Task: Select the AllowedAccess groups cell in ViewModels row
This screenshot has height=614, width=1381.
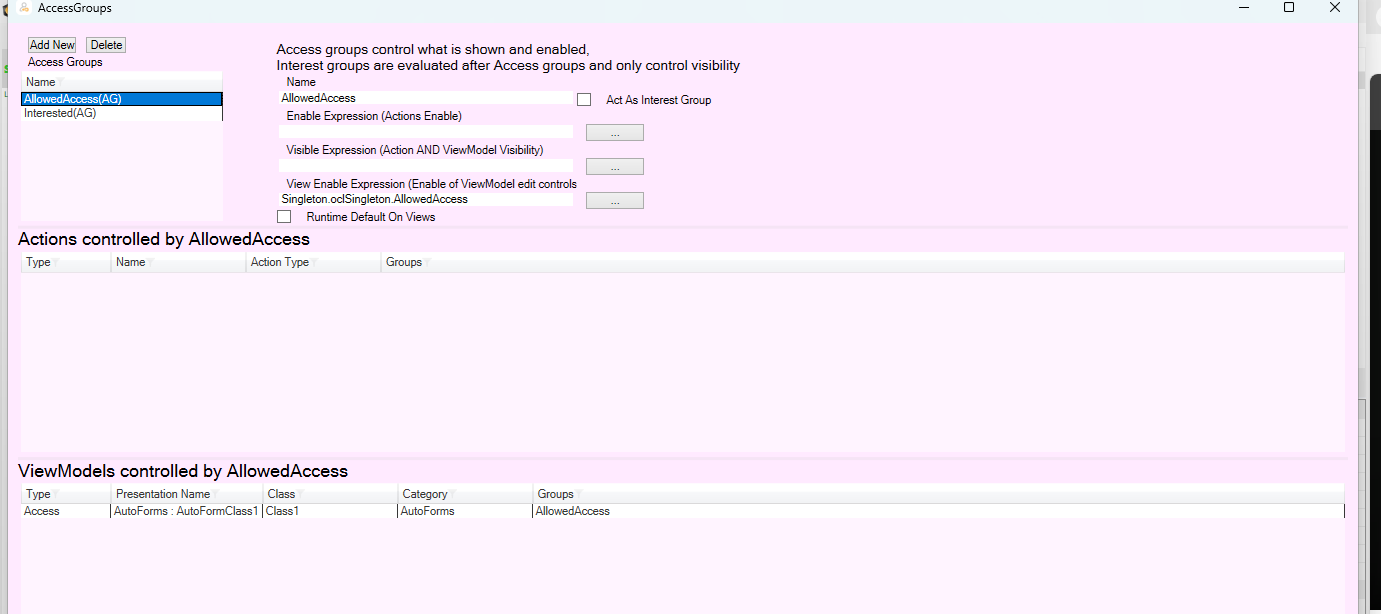Action: click(938, 511)
